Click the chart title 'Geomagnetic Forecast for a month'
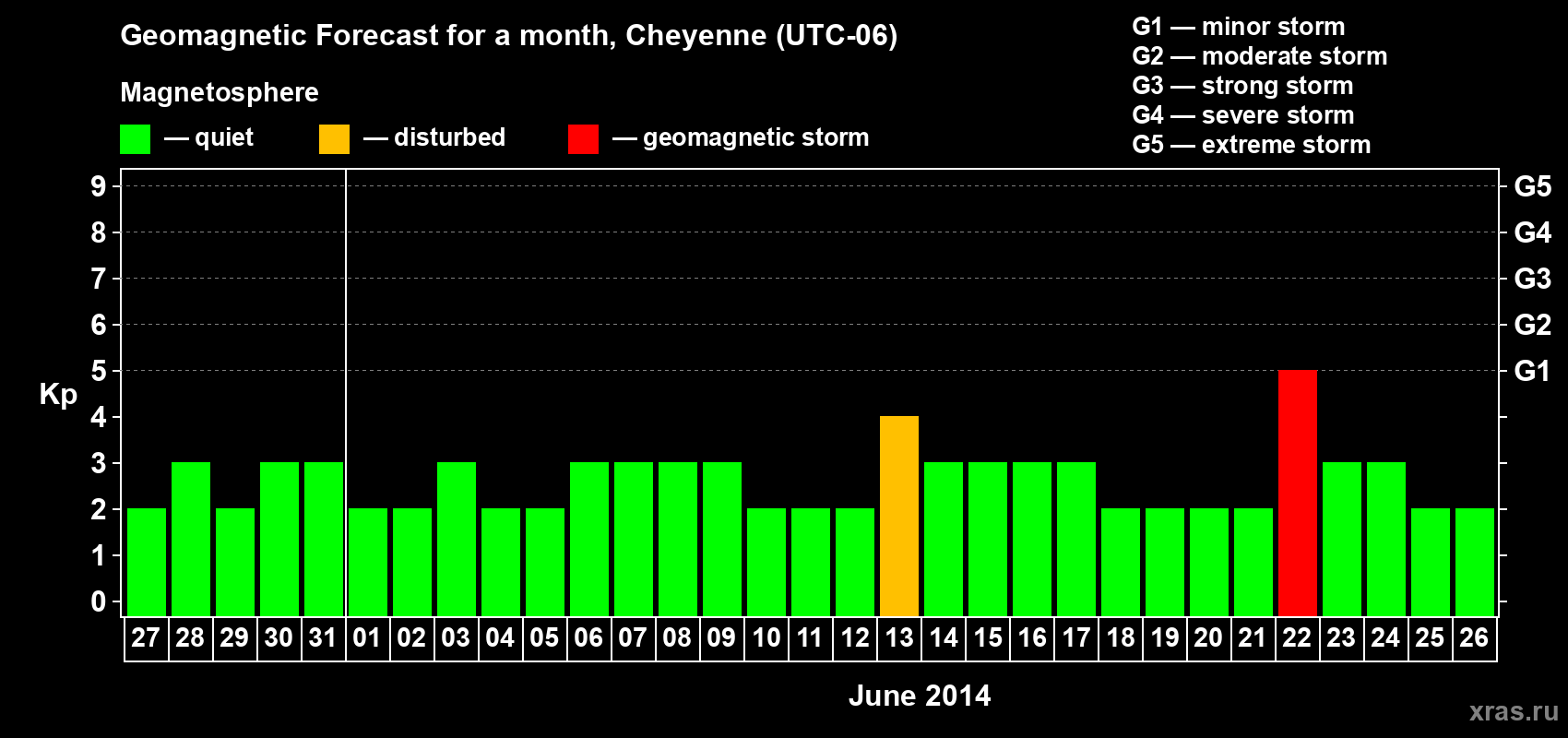Viewport: 1568px width, 738px height. click(x=368, y=36)
